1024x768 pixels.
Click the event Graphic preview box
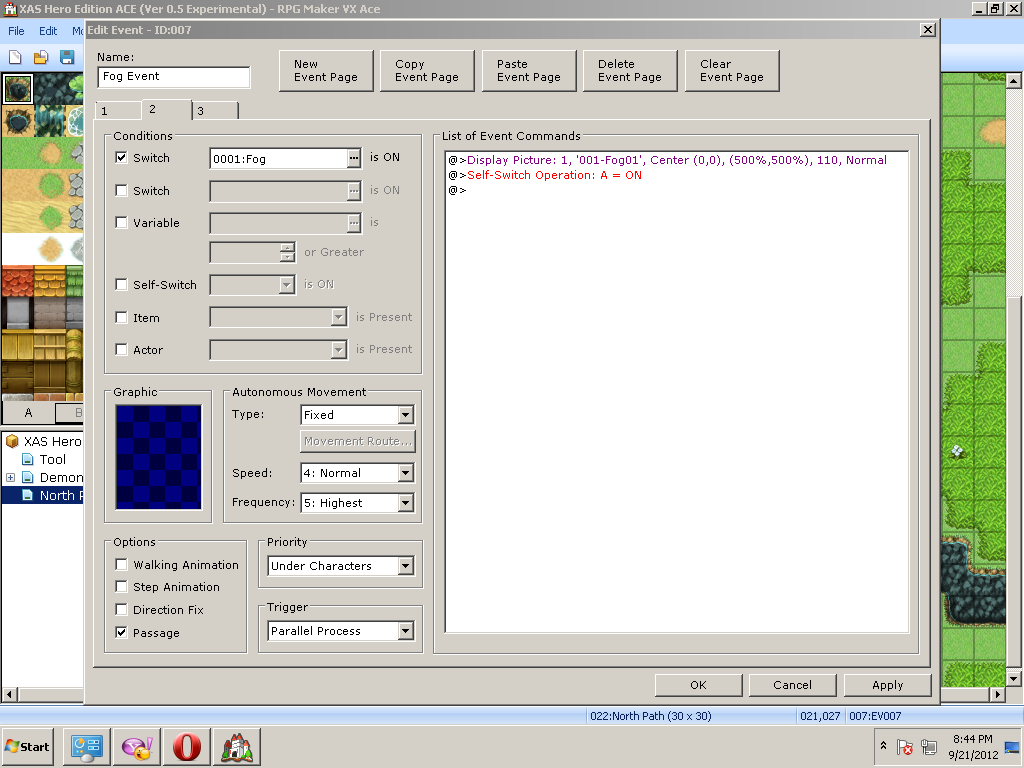[158, 455]
